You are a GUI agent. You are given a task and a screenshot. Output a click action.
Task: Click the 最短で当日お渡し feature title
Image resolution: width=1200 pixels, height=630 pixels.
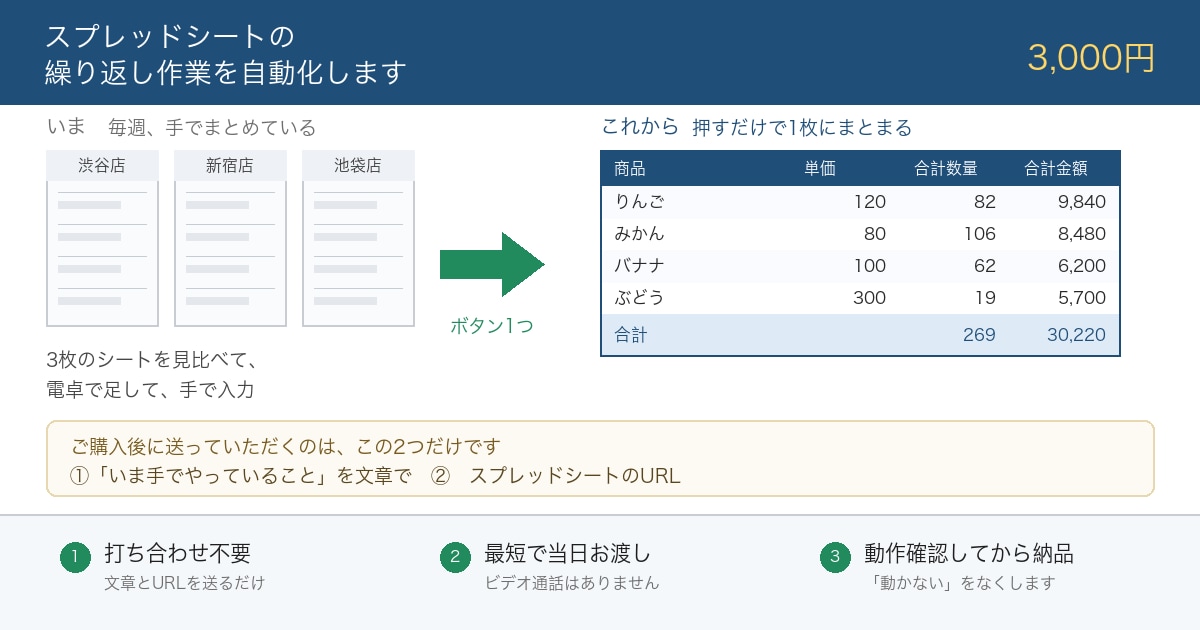coord(567,553)
